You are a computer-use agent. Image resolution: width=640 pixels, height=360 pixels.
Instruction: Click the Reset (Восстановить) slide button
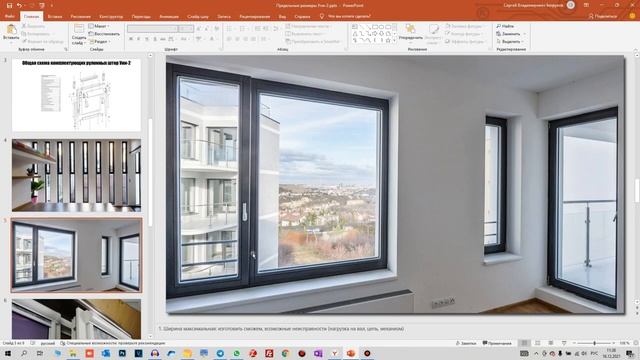point(104,34)
